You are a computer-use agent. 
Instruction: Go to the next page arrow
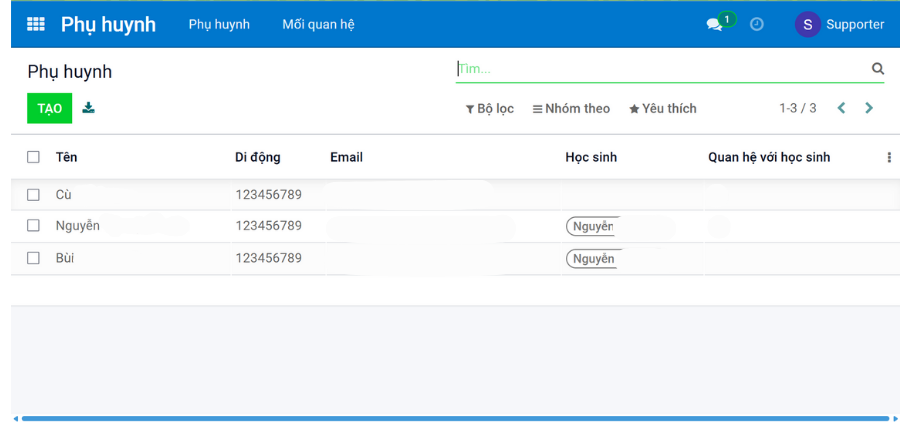pyautogui.click(x=869, y=108)
